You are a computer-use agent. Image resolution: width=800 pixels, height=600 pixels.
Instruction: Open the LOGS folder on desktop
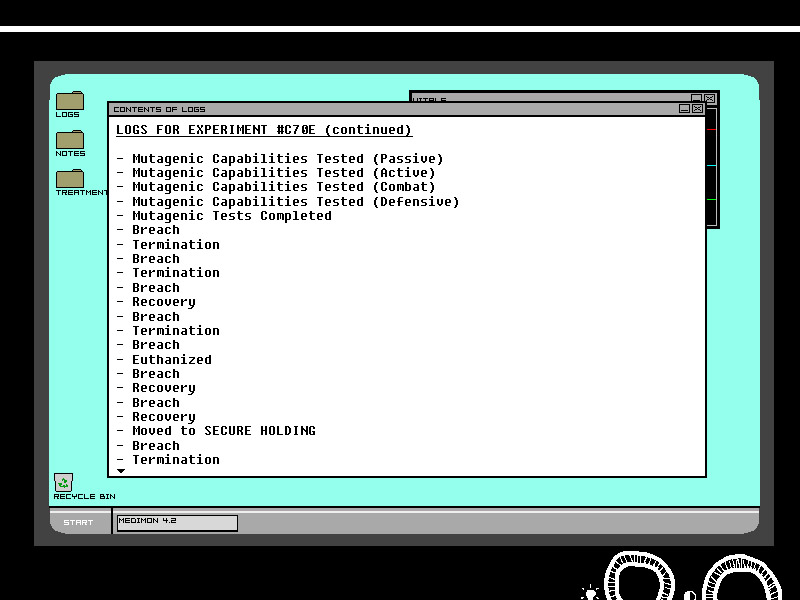[69, 102]
